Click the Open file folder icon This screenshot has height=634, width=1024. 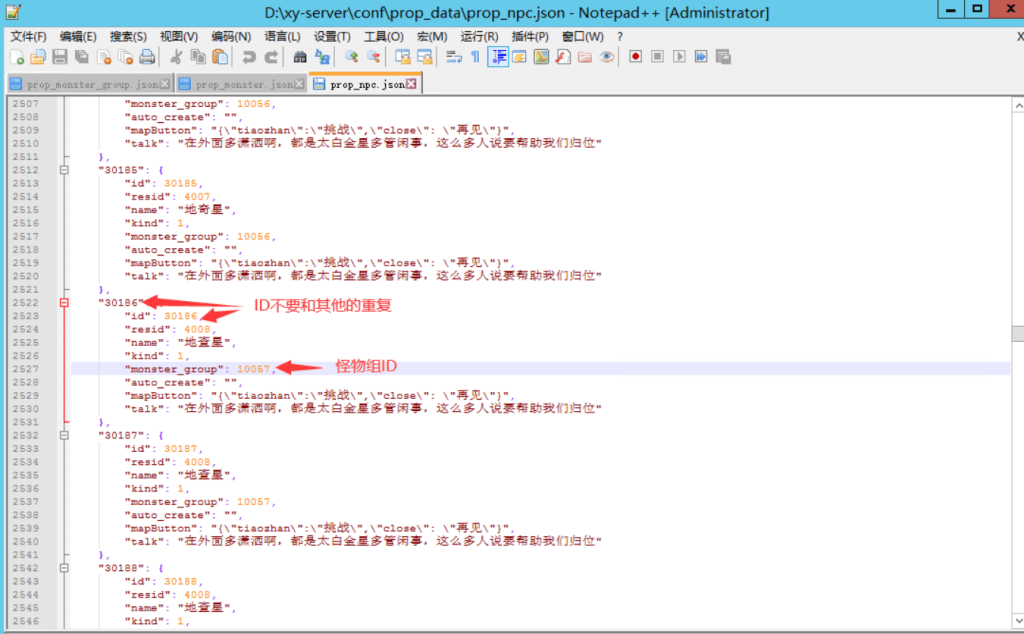[38, 57]
